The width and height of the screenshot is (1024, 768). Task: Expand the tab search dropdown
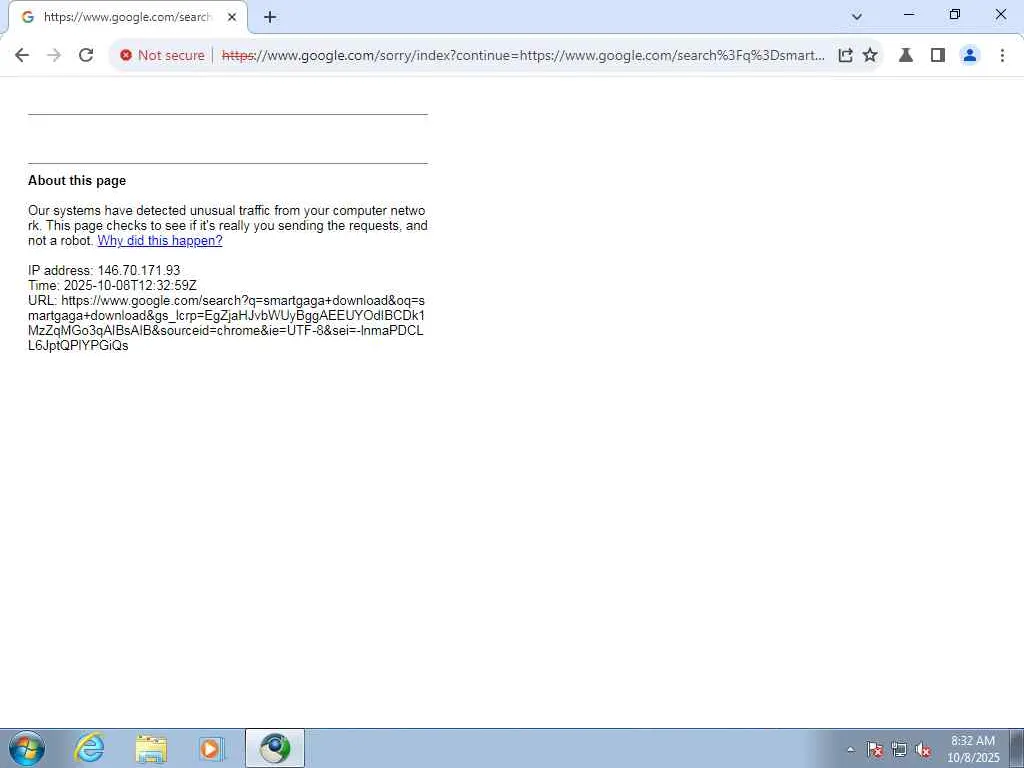857,17
